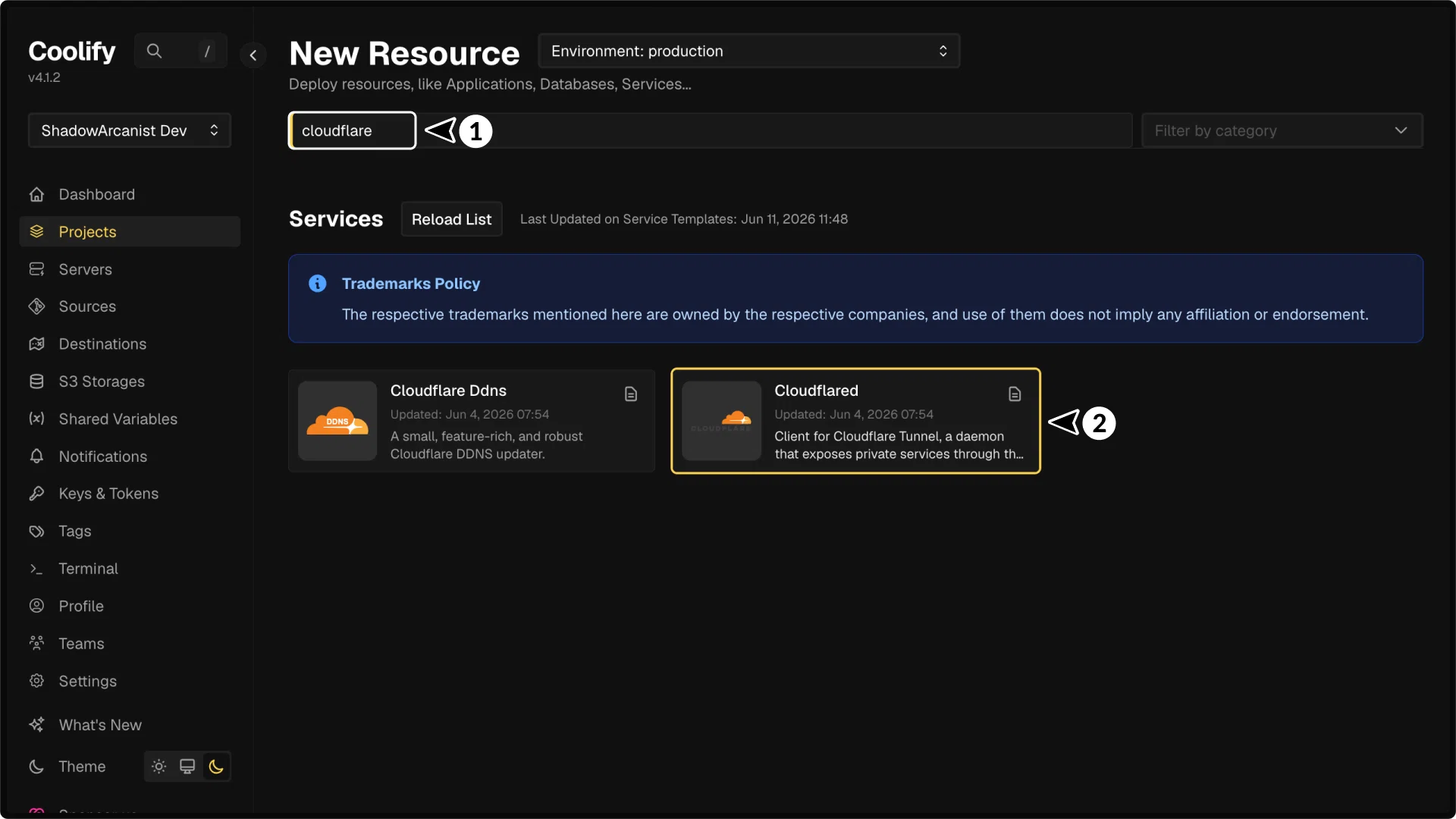Click the Theme moon icon beside the label
This screenshot has height=819, width=1456.
tap(36, 767)
